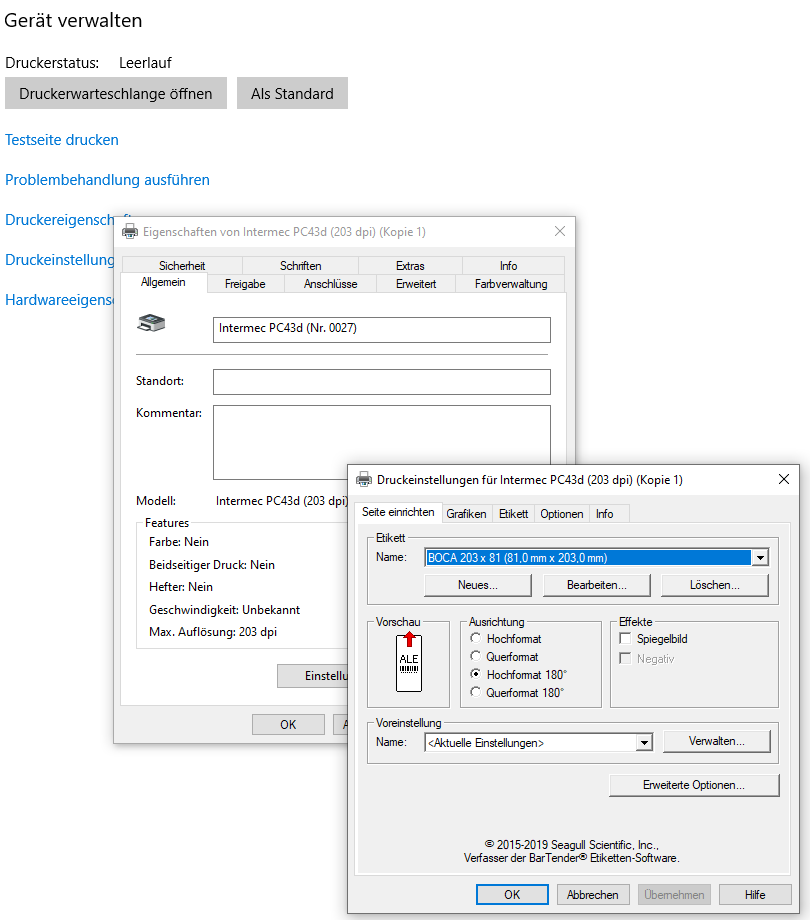The height and width of the screenshot is (920, 810).
Task: Switch to the Seite einrichten tab
Action: tap(398, 512)
